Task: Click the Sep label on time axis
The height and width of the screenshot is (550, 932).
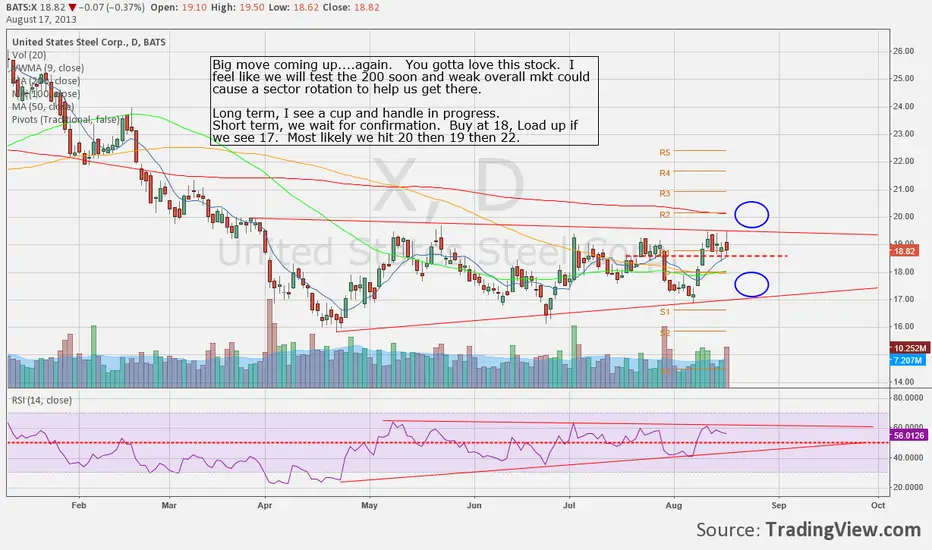Action: coord(779,505)
